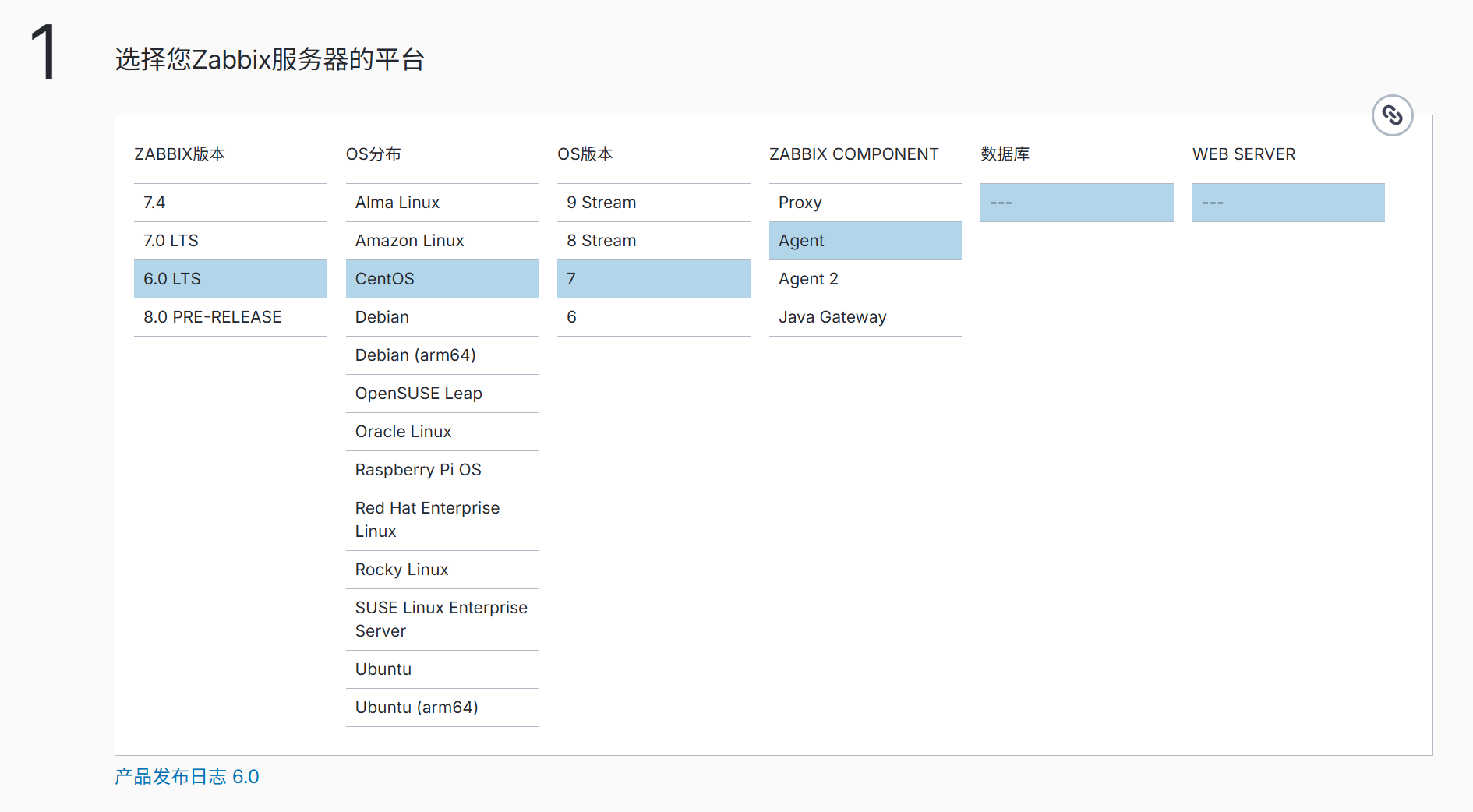Choose the Ubuntu distribution option
This screenshot has width=1473, height=812.
(442, 669)
